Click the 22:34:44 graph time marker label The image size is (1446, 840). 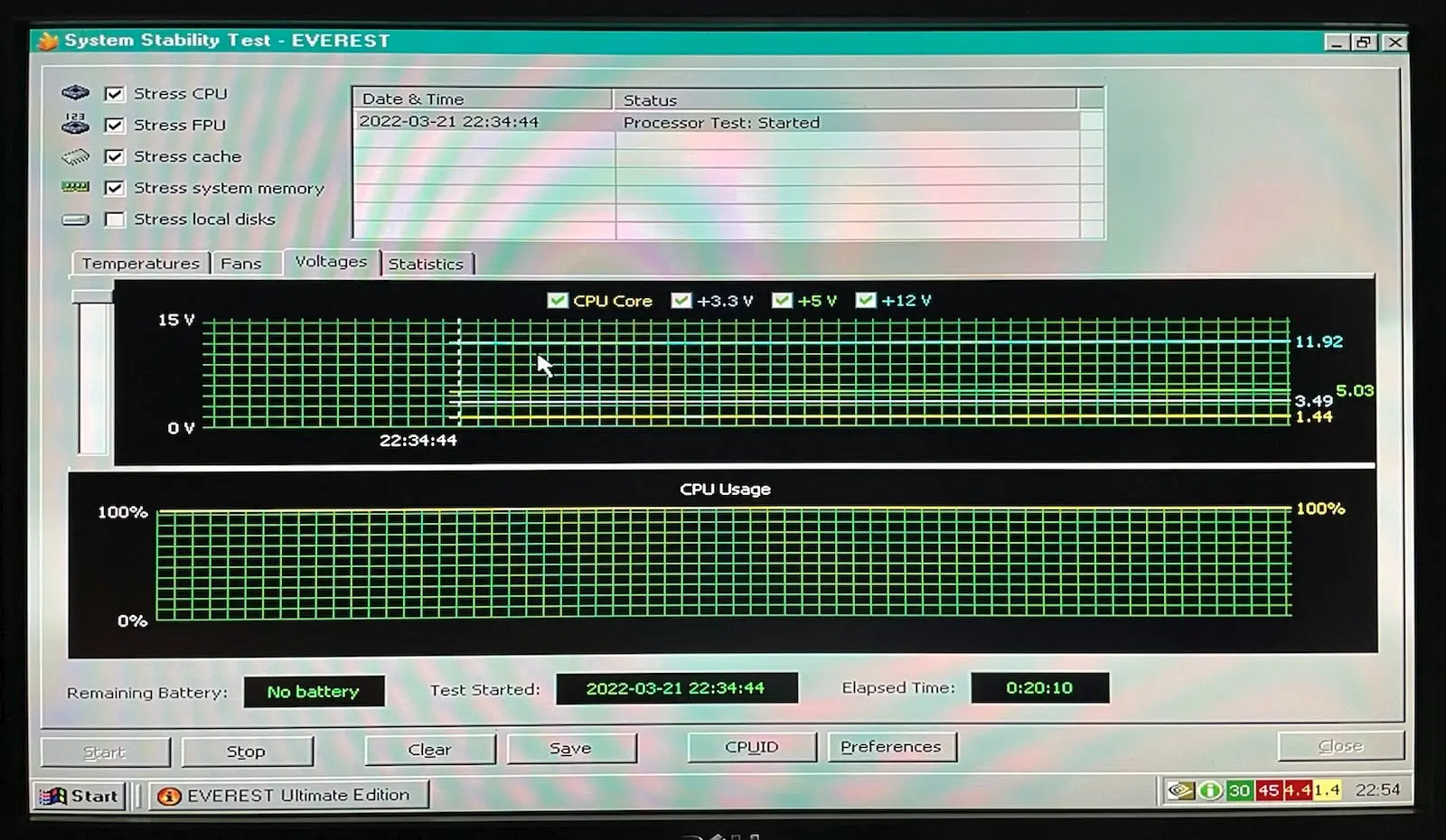tap(418, 441)
